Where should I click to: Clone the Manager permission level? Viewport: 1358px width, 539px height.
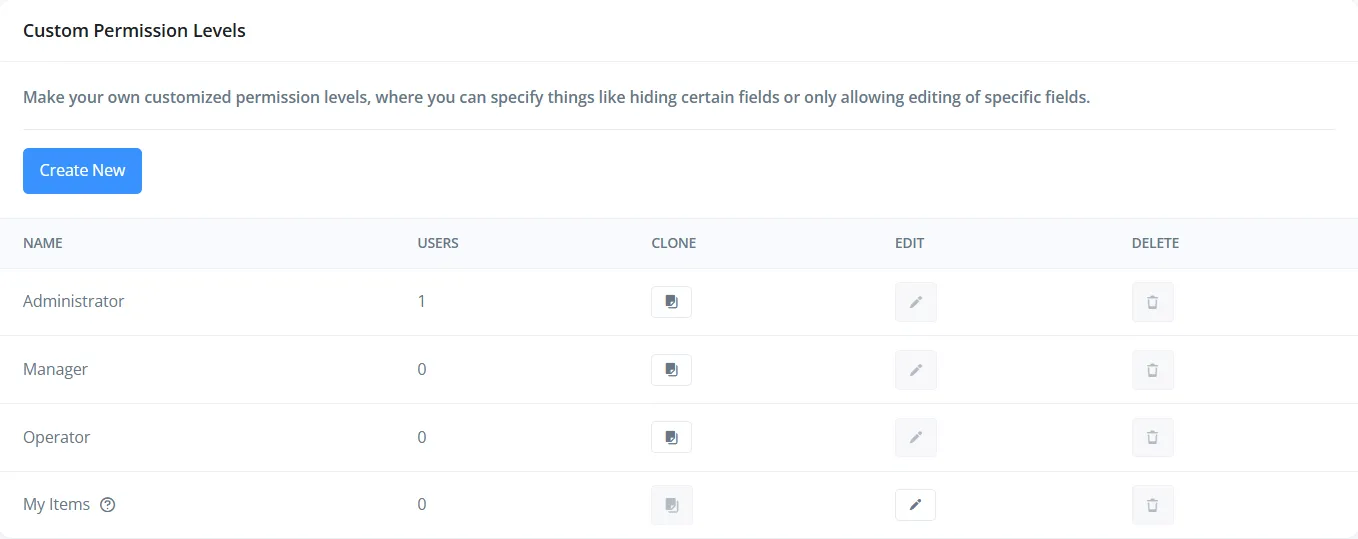[x=671, y=370]
